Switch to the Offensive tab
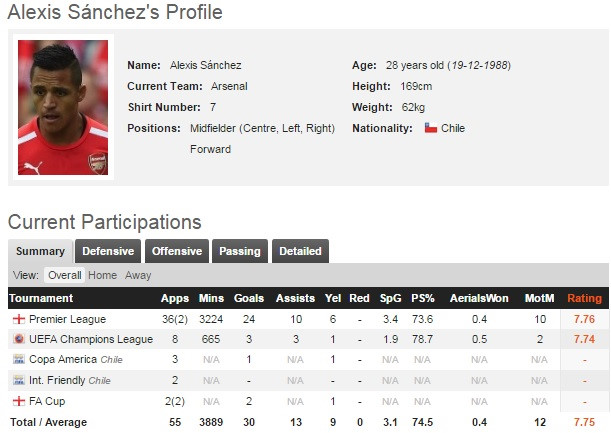The height and width of the screenshot is (433, 611). [177, 251]
